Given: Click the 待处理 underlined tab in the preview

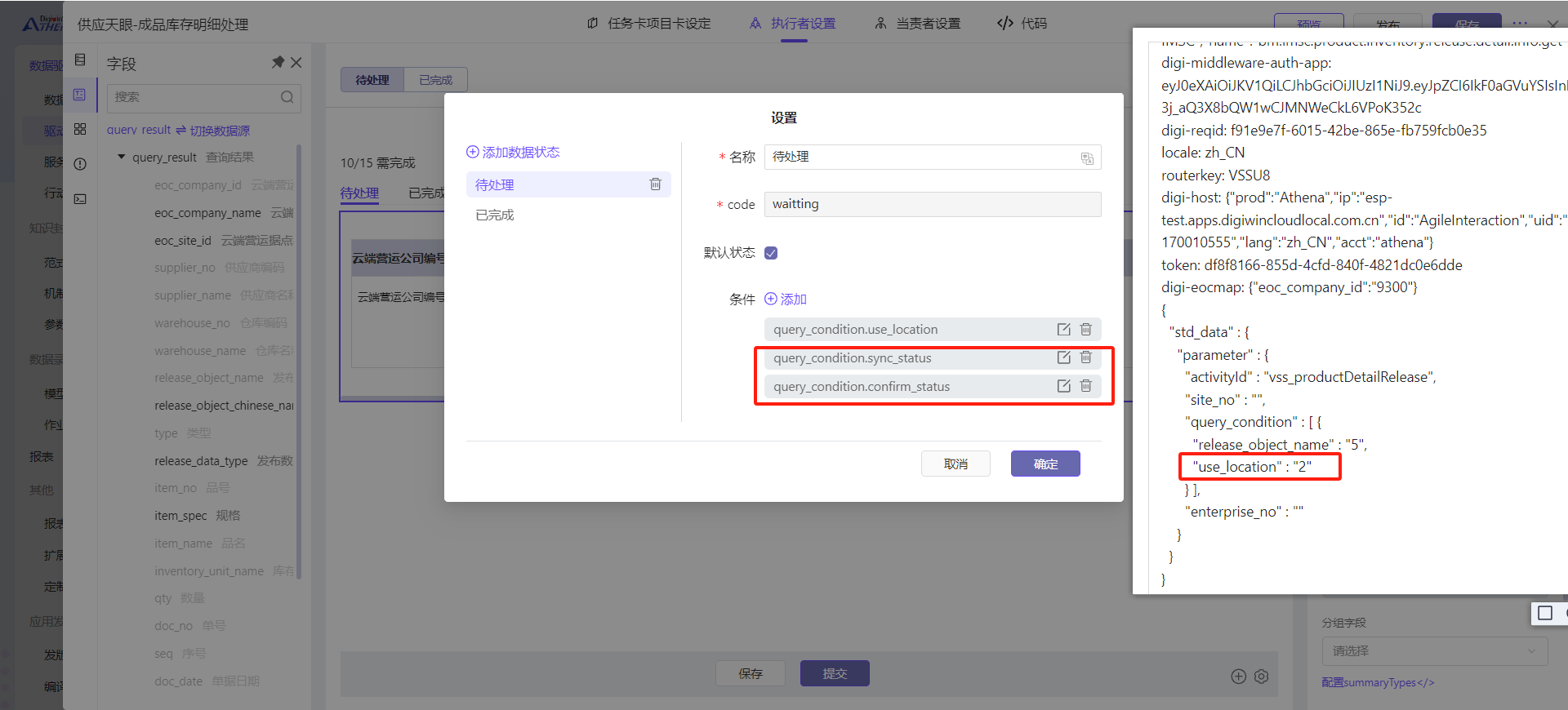Looking at the screenshot, I should tap(359, 193).
